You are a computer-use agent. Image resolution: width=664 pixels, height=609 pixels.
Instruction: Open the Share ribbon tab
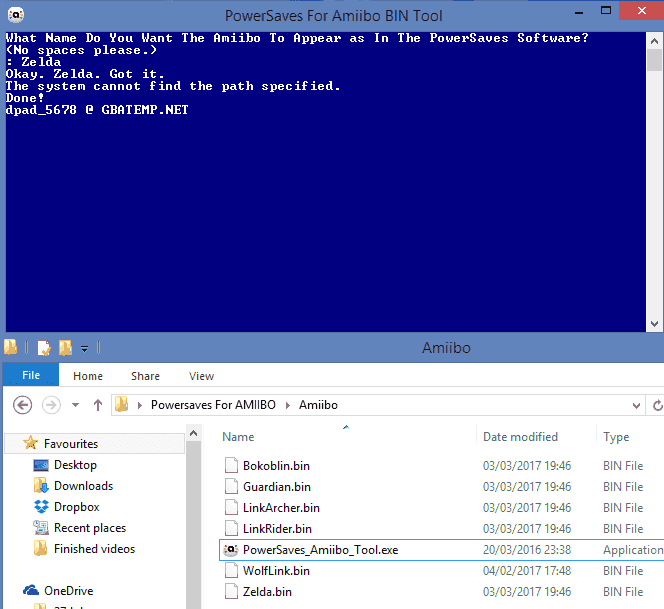pyautogui.click(x=145, y=376)
